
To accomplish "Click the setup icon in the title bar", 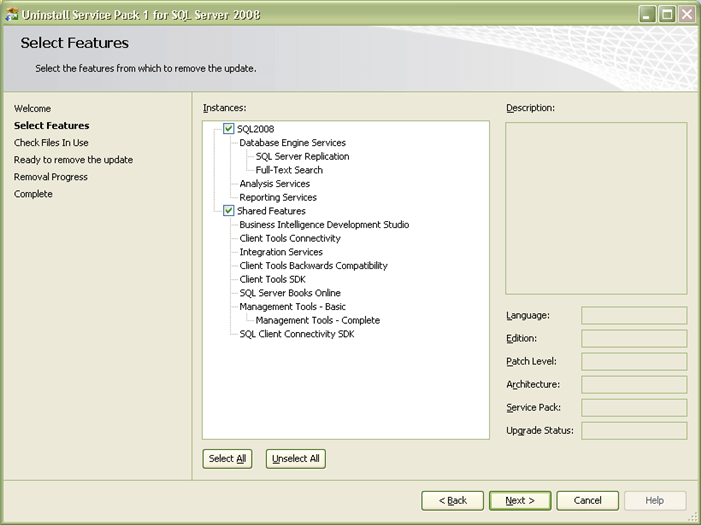I will [x=12, y=14].
